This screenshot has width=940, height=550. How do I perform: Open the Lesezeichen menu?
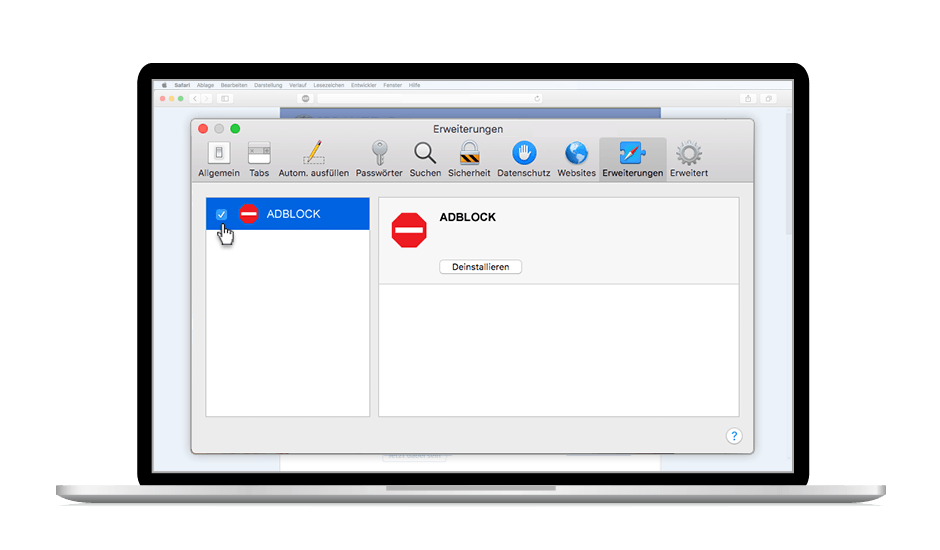tap(329, 85)
